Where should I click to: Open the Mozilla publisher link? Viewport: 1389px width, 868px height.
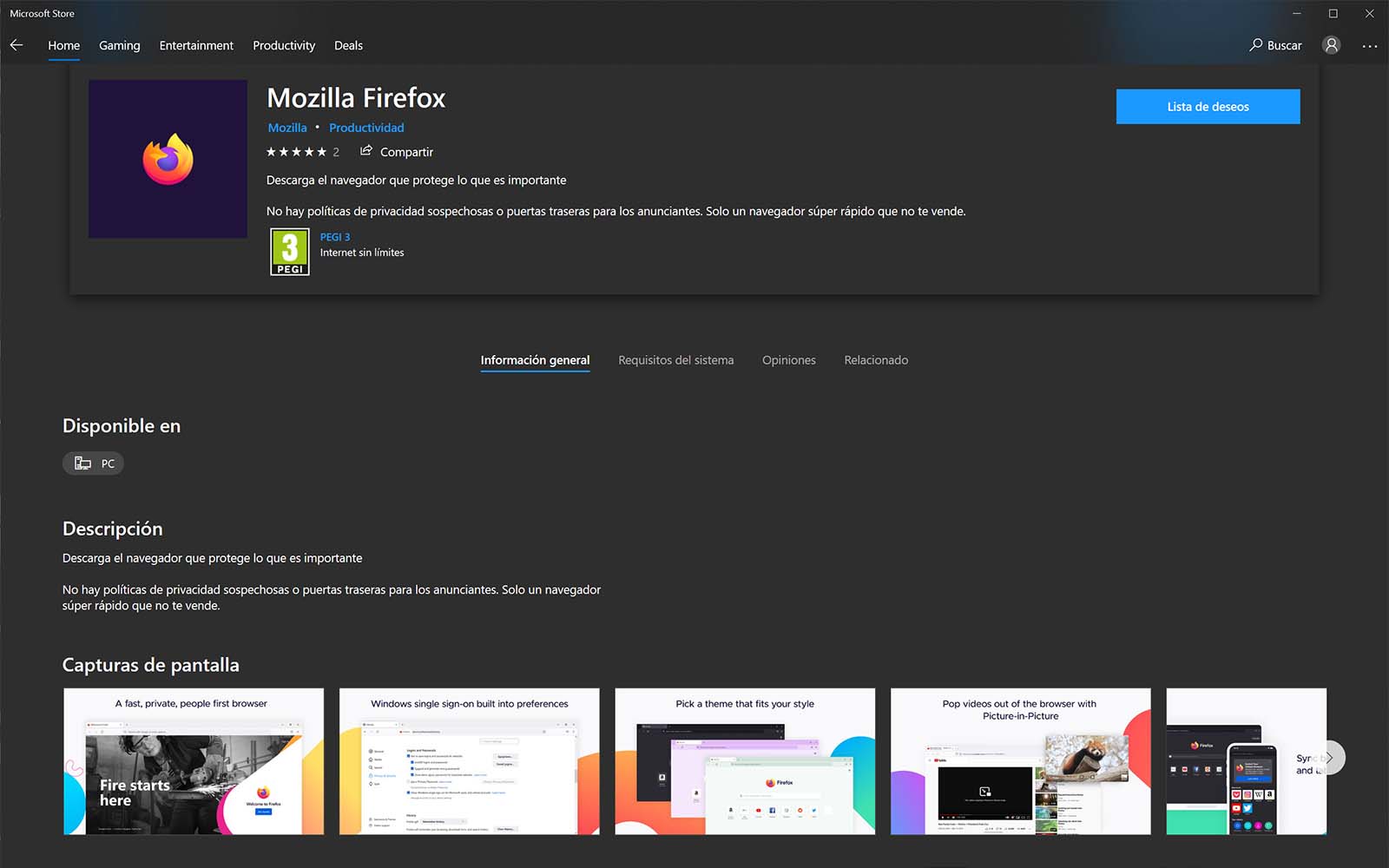click(x=287, y=128)
